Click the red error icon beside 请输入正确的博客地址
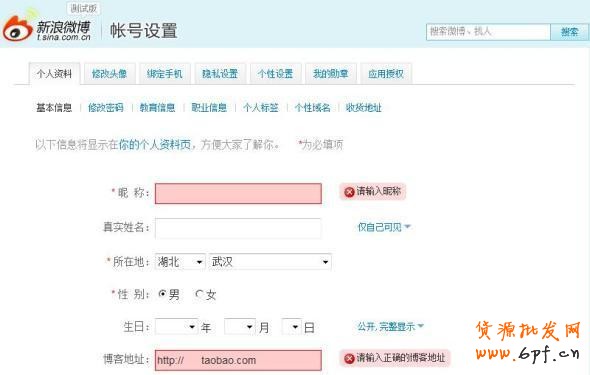This screenshot has height=375, width=590. pyautogui.click(x=350, y=358)
